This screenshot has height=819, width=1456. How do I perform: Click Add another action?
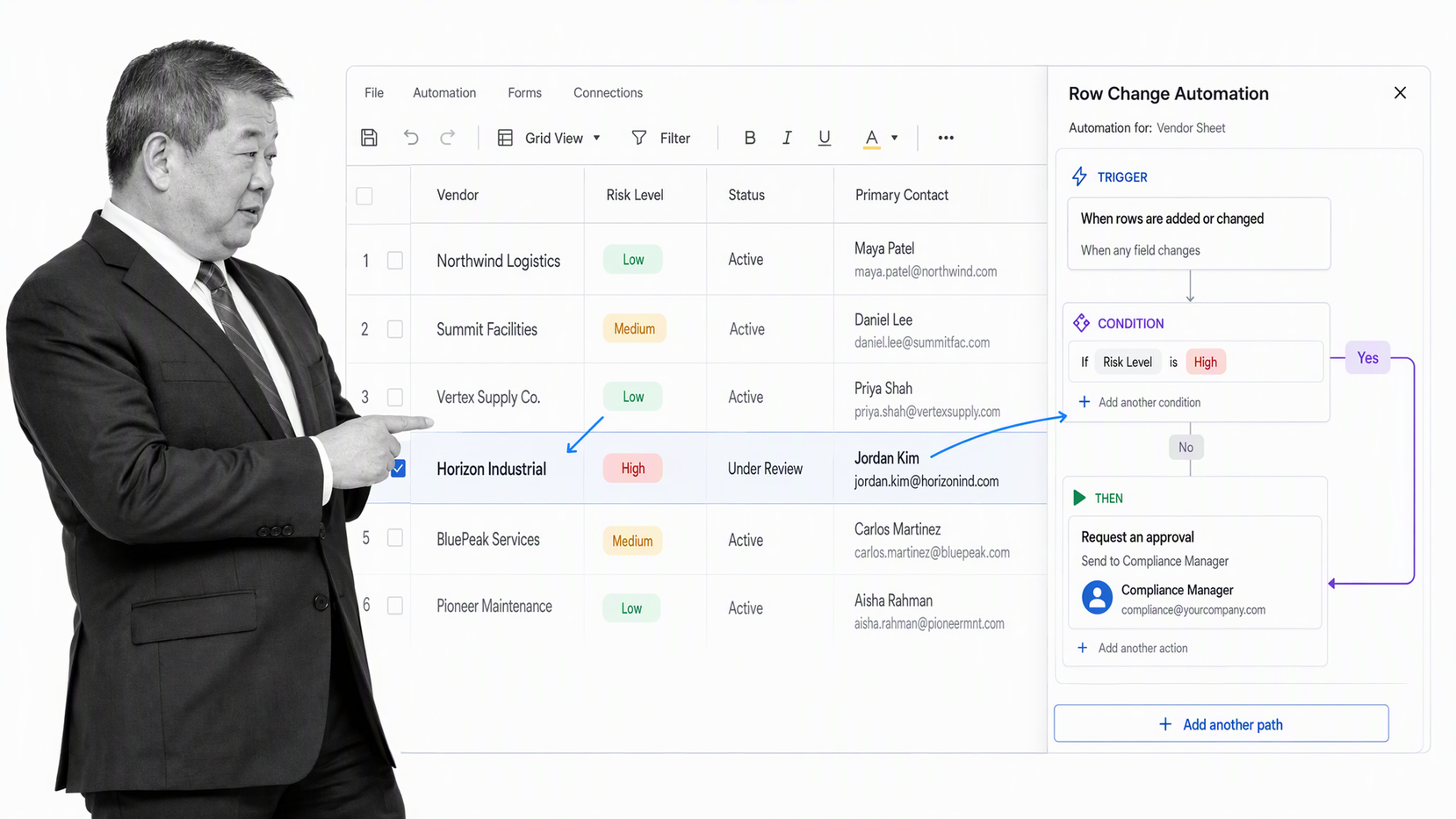pos(1132,648)
